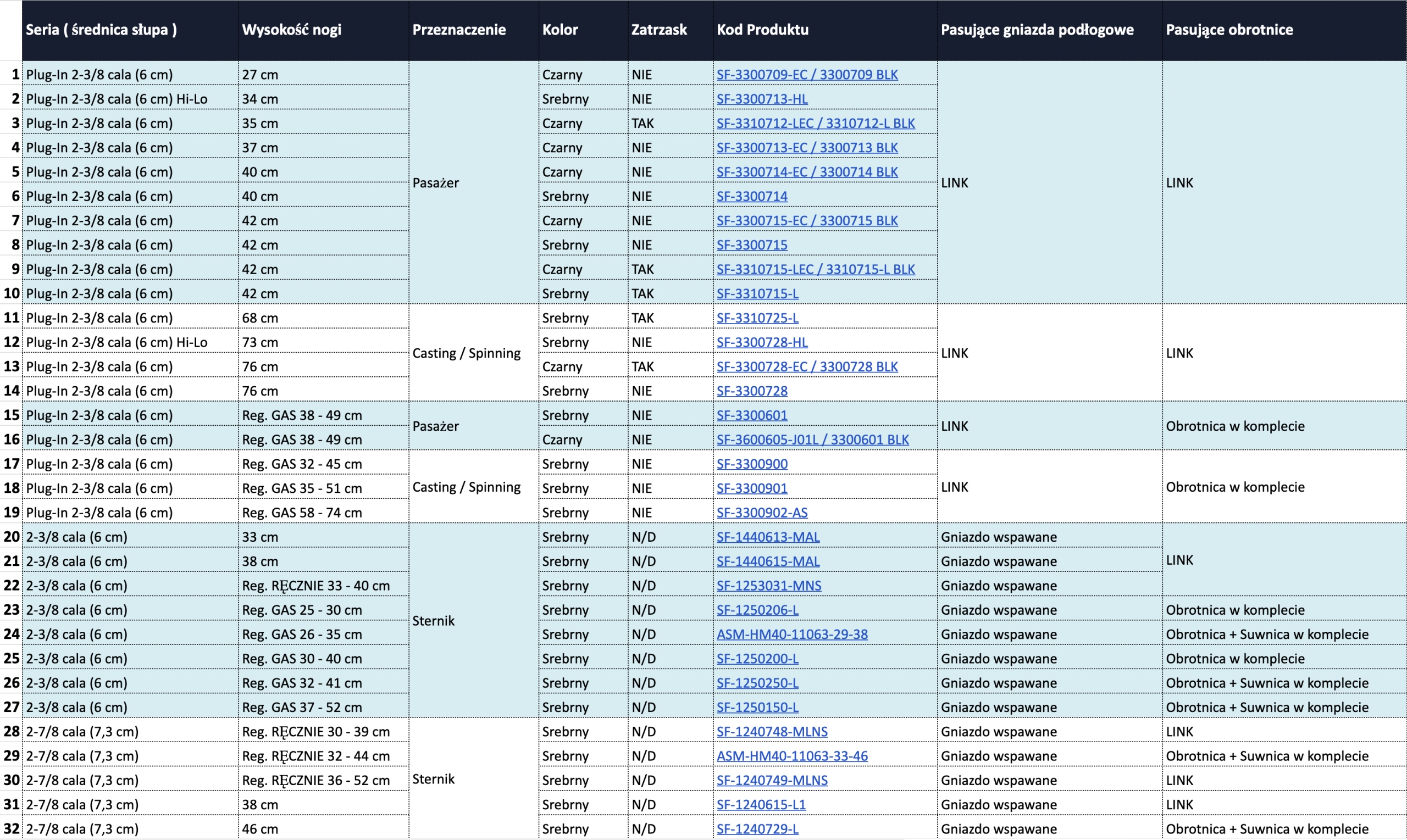Screen dimensions: 1407x840
Task: Open the SF-3310712-LEC / 3310712-L BLK link
Action: [815, 124]
